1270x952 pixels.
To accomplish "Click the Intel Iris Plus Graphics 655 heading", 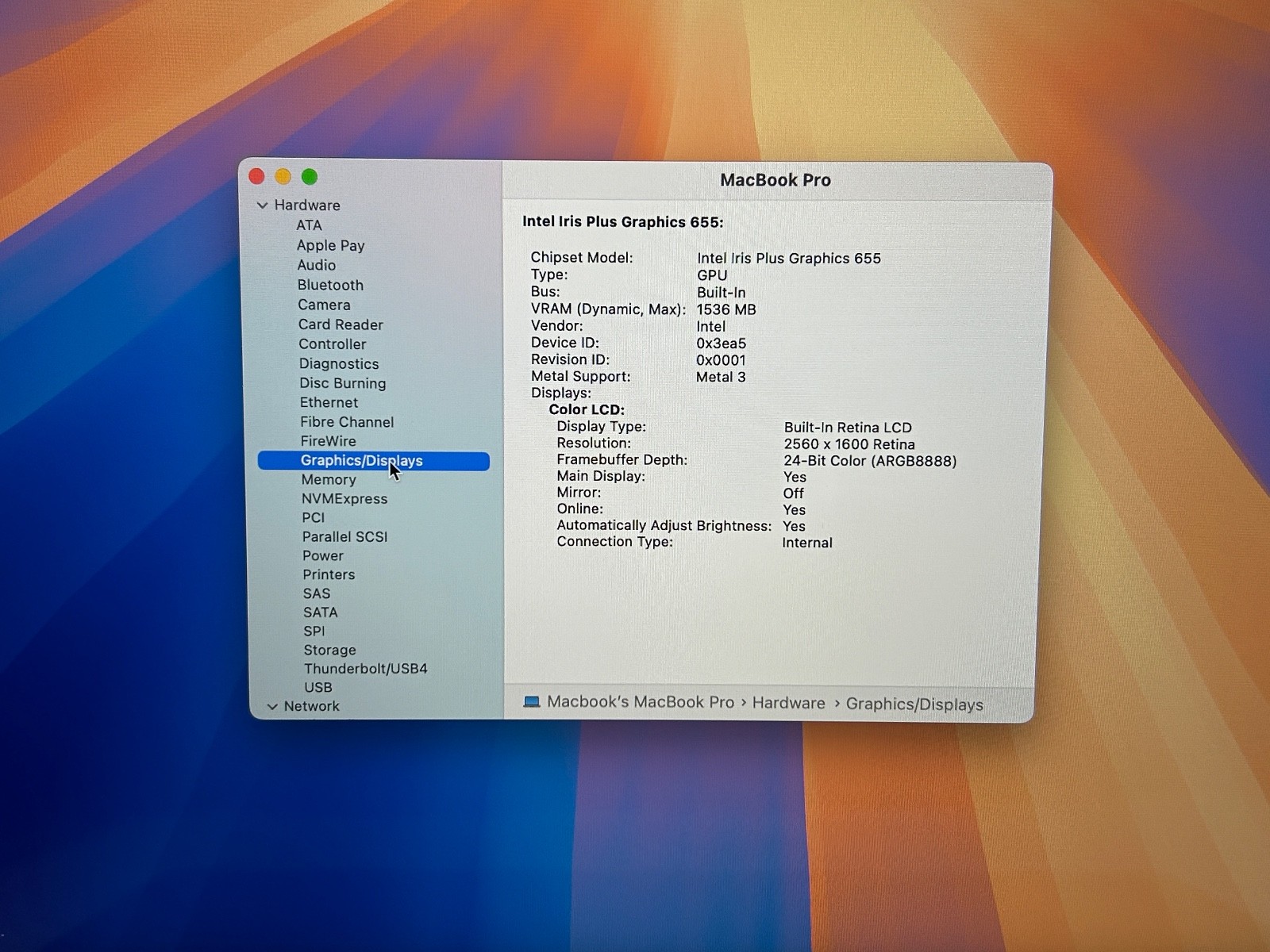I will [623, 222].
